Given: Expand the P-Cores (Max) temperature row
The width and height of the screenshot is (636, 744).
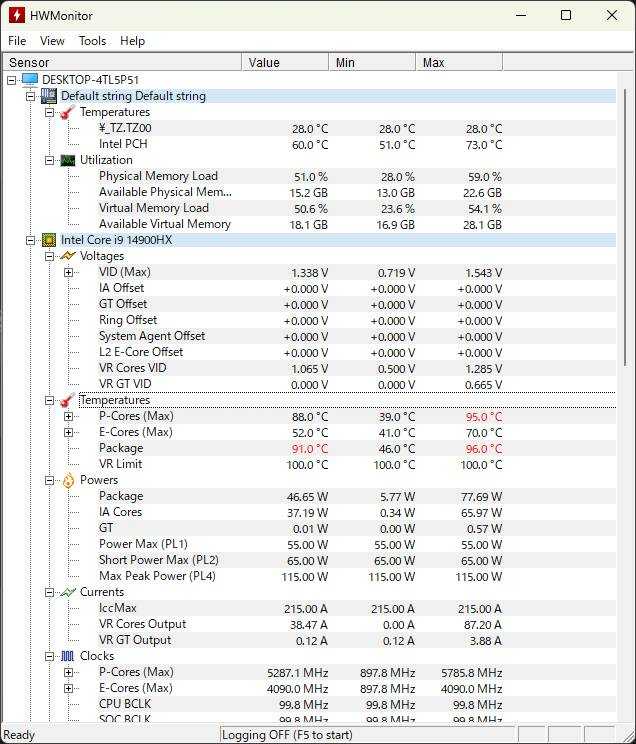Looking at the screenshot, I should [68, 416].
